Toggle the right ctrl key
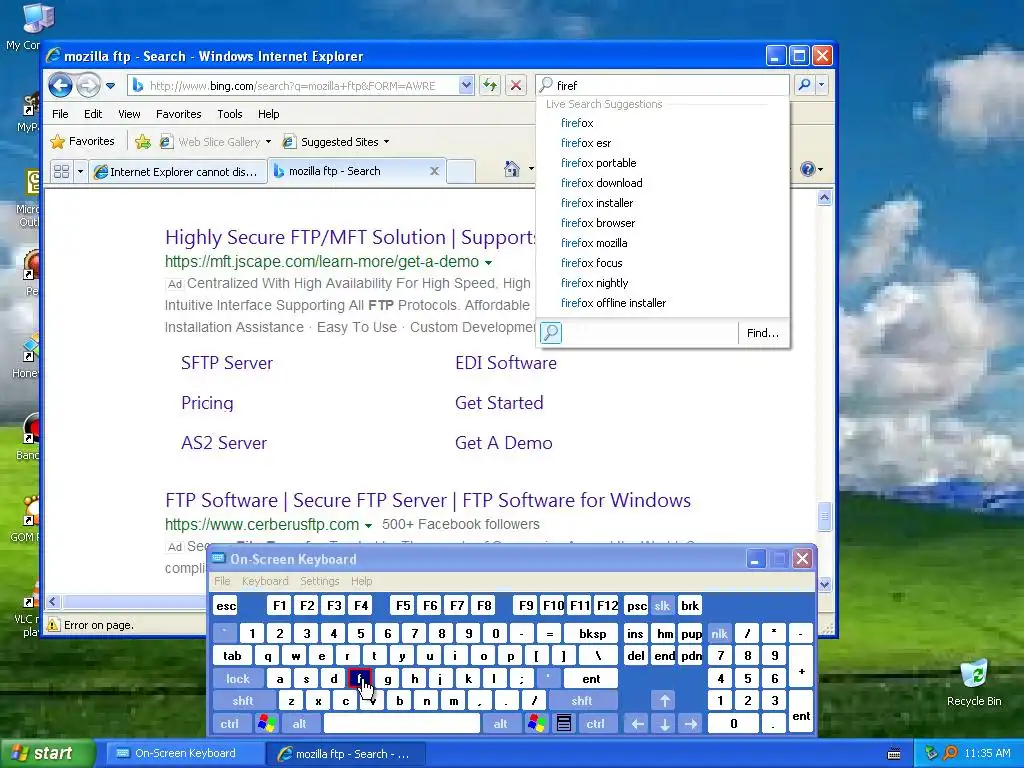 (x=595, y=724)
